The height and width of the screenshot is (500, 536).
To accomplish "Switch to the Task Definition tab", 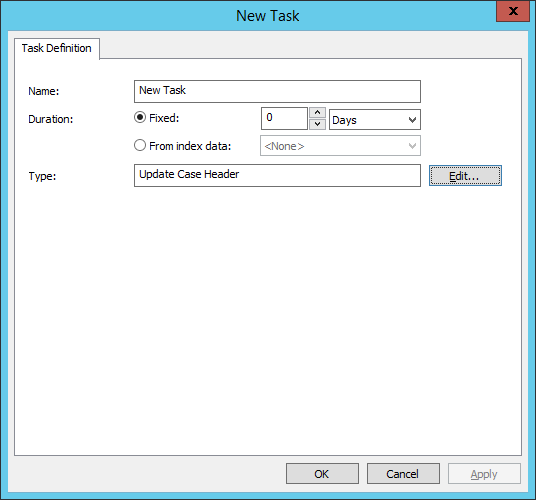I will click(57, 48).
